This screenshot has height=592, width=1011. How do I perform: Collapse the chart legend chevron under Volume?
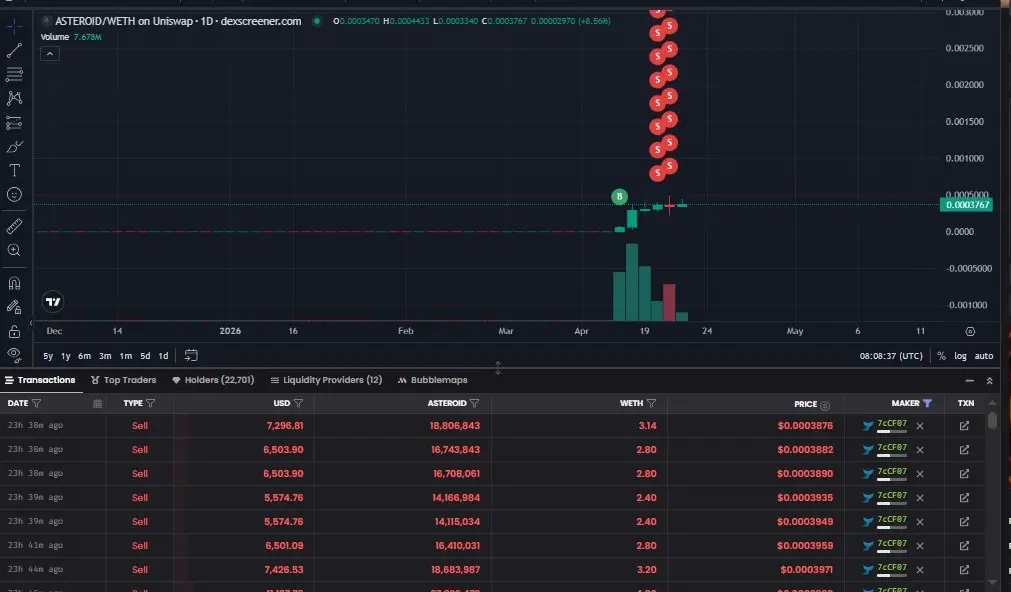click(50, 54)
